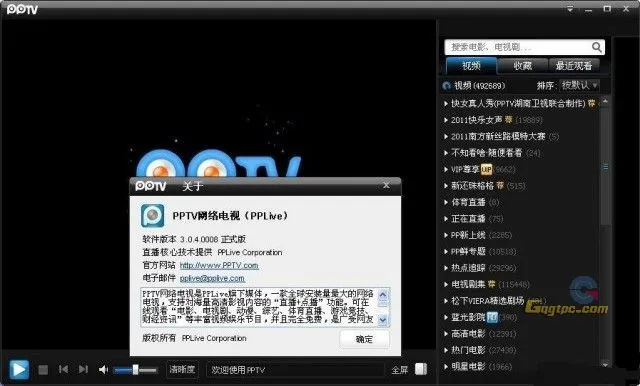This screenshot has height=386, width=640.
Task: Click the Stop playback button
Action: pyautogui.click(x=43, y=370)
